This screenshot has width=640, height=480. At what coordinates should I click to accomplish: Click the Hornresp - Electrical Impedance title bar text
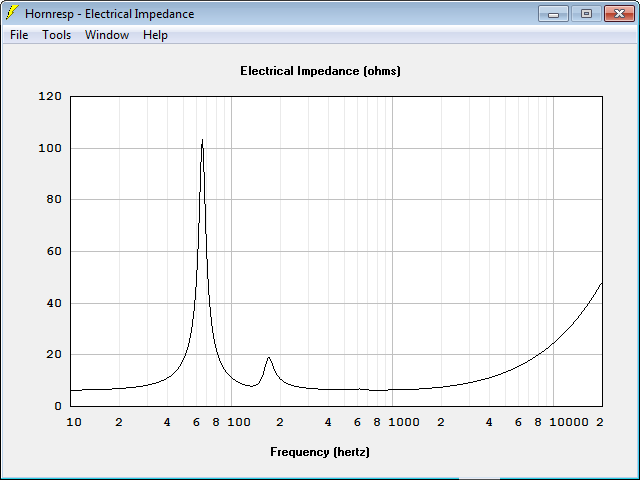[109, 14]
